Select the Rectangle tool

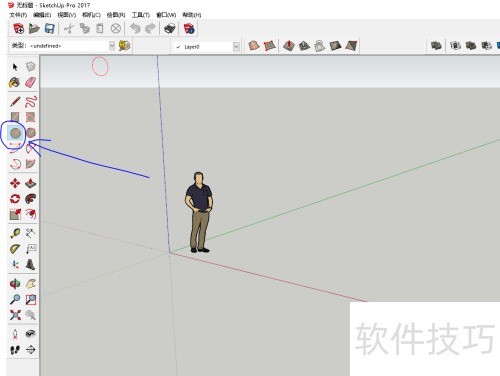[15, 117]
